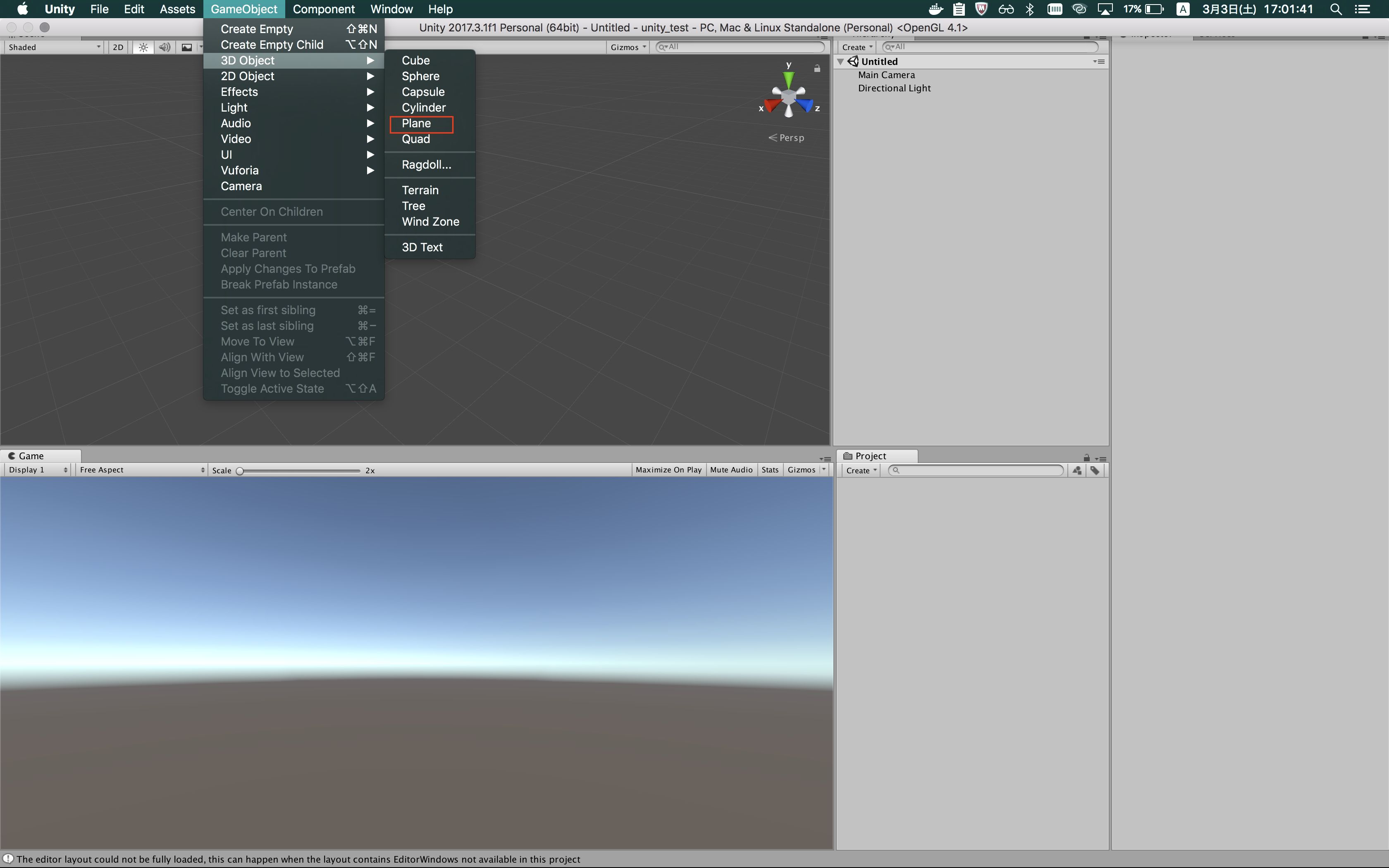Open Project Create dropdown

click(861, 470)
